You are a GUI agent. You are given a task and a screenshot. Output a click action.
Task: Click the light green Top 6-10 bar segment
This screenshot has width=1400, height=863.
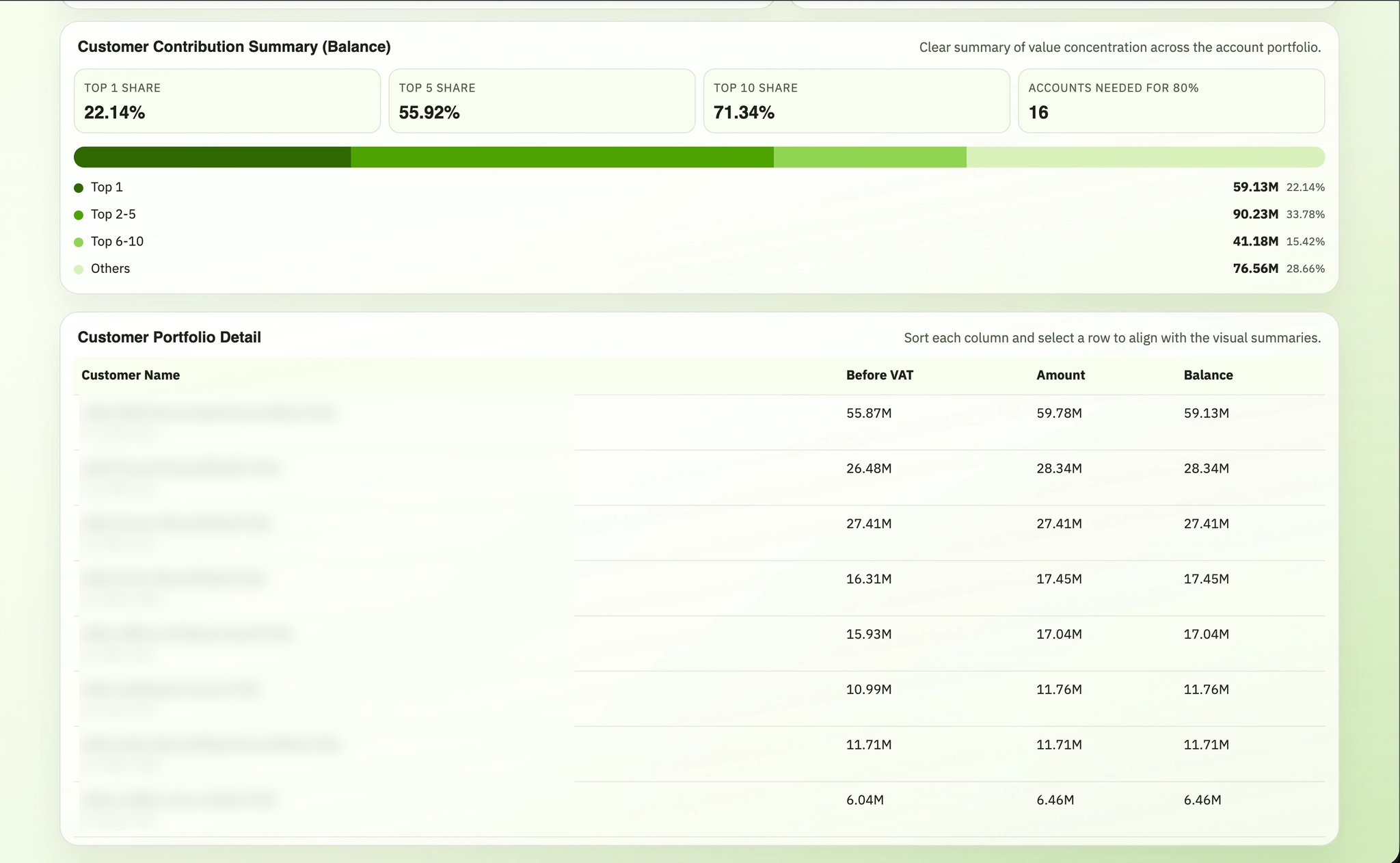click(870, 157)
